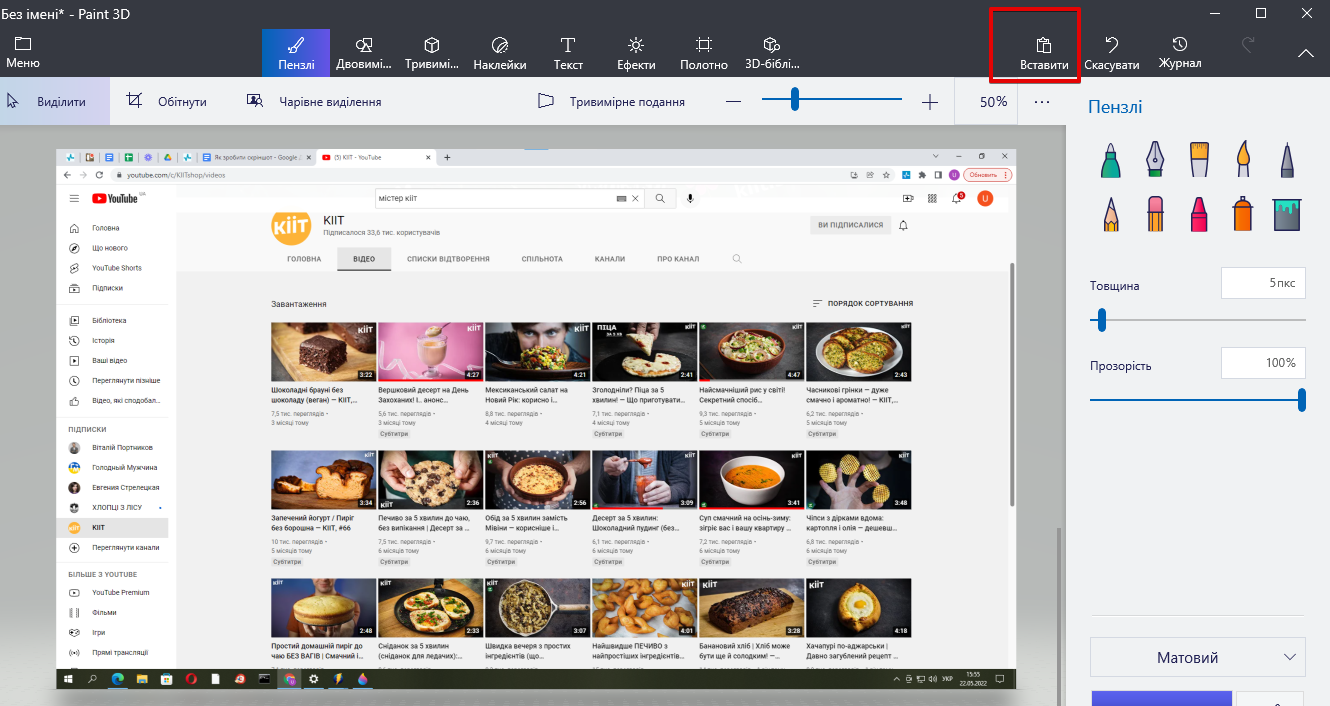
Task: Open the three-dot more options menu
Action: tap(1042, 102)
